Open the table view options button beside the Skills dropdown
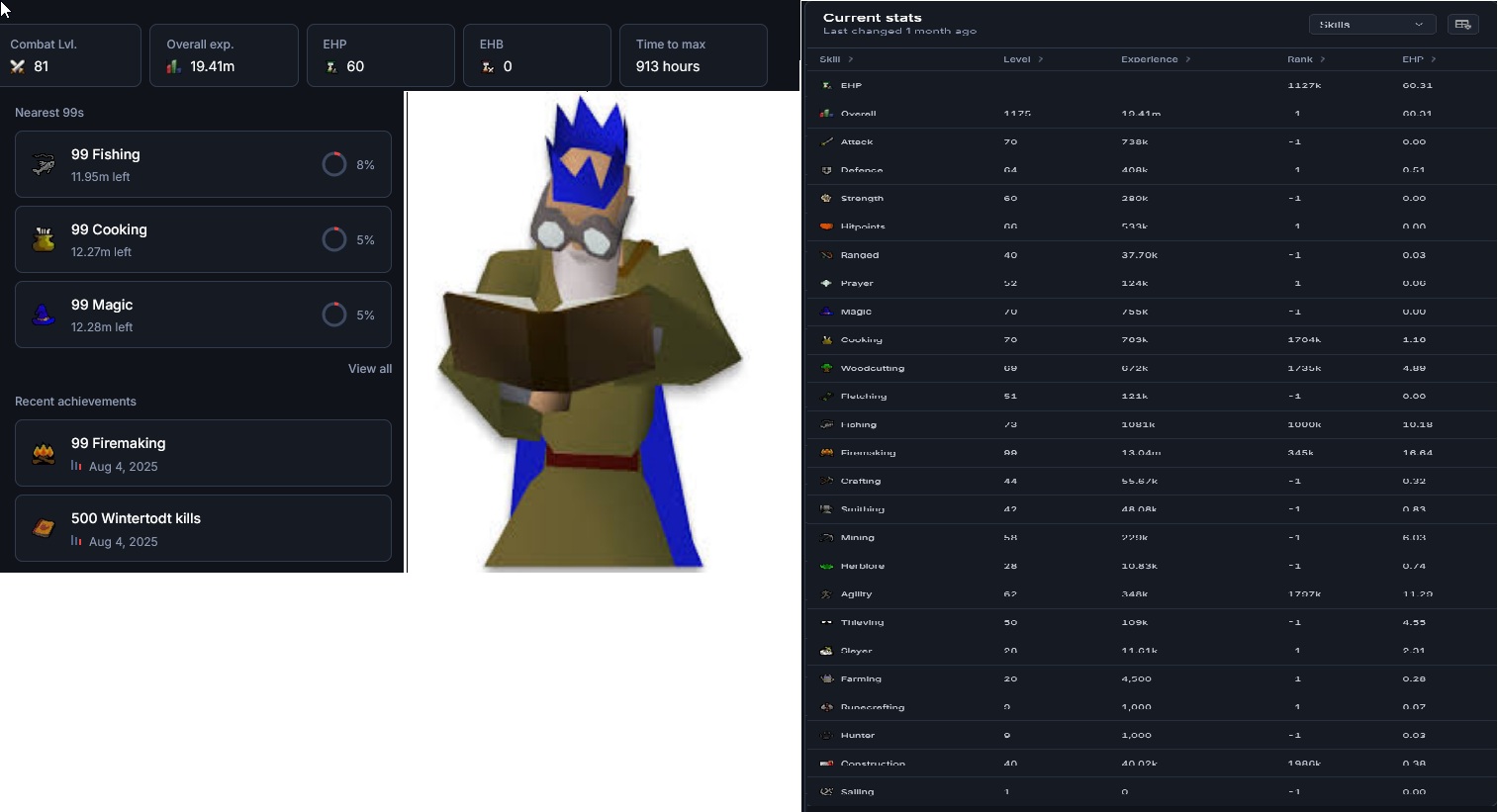 (x=1463, y=25)
